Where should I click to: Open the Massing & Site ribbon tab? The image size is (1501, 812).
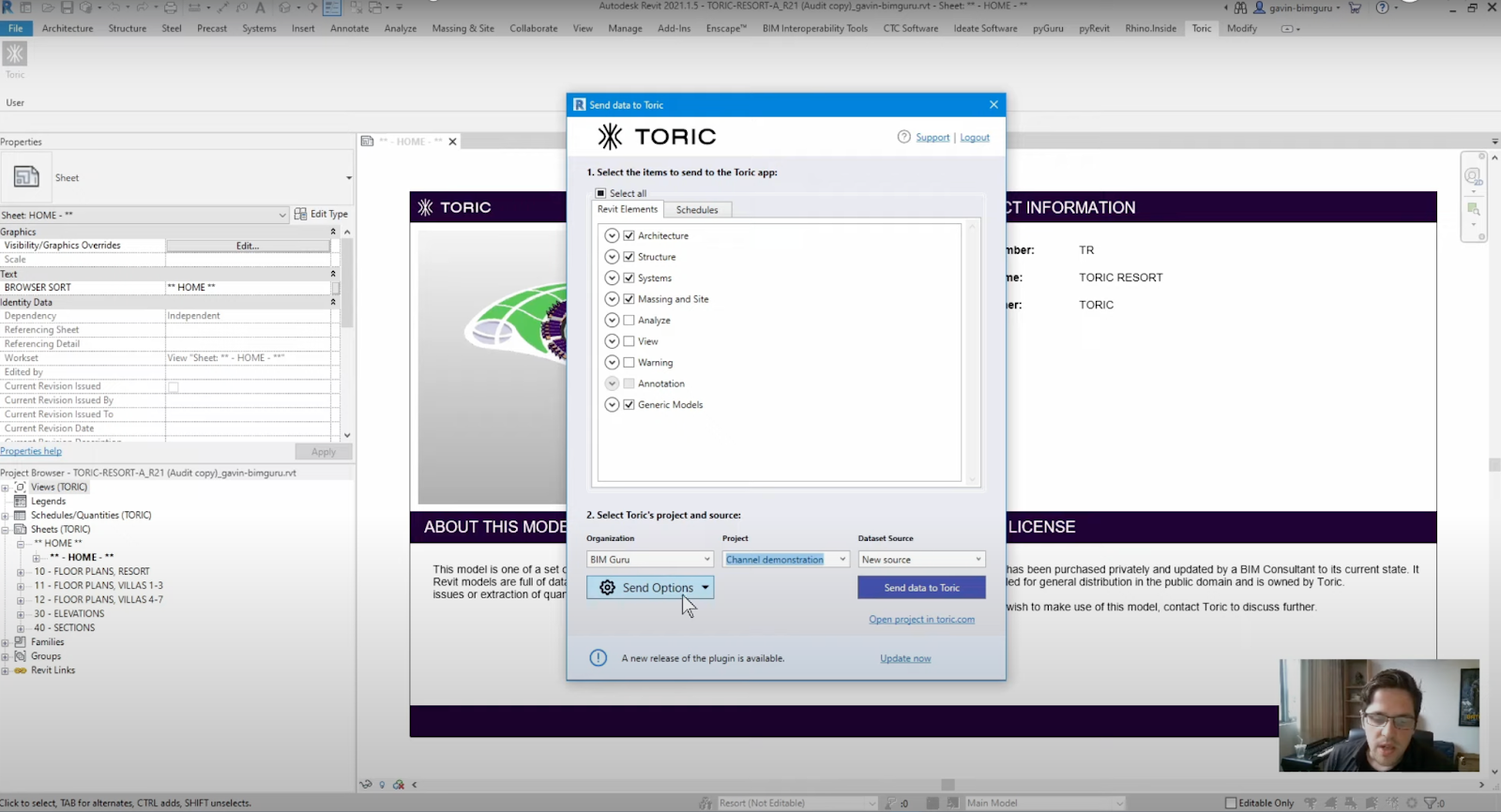click(x=462, y=28)
